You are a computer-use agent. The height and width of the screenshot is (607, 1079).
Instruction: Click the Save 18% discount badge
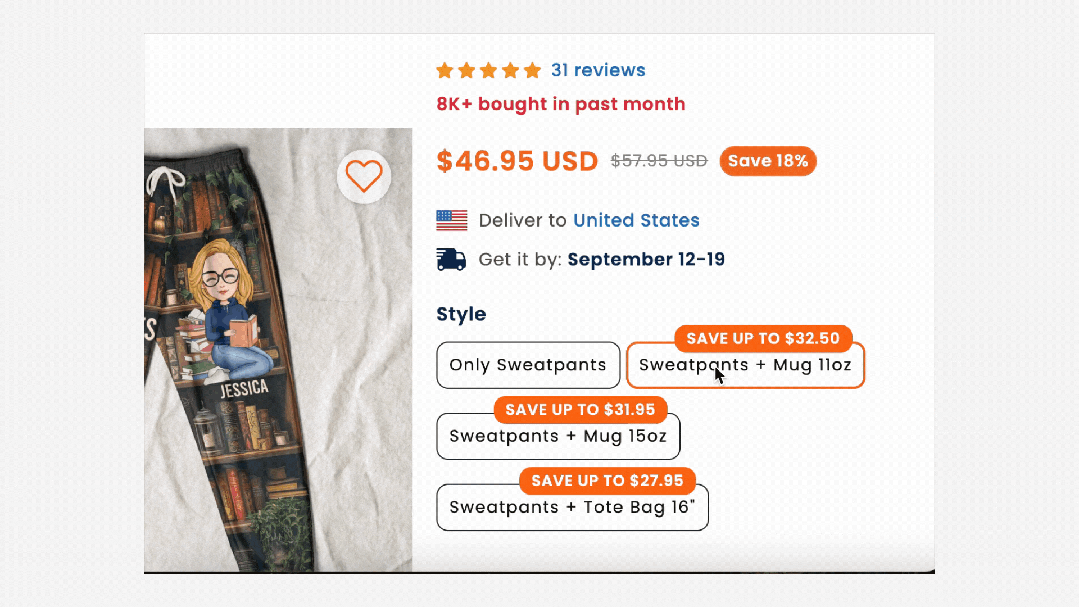[768, 161]
